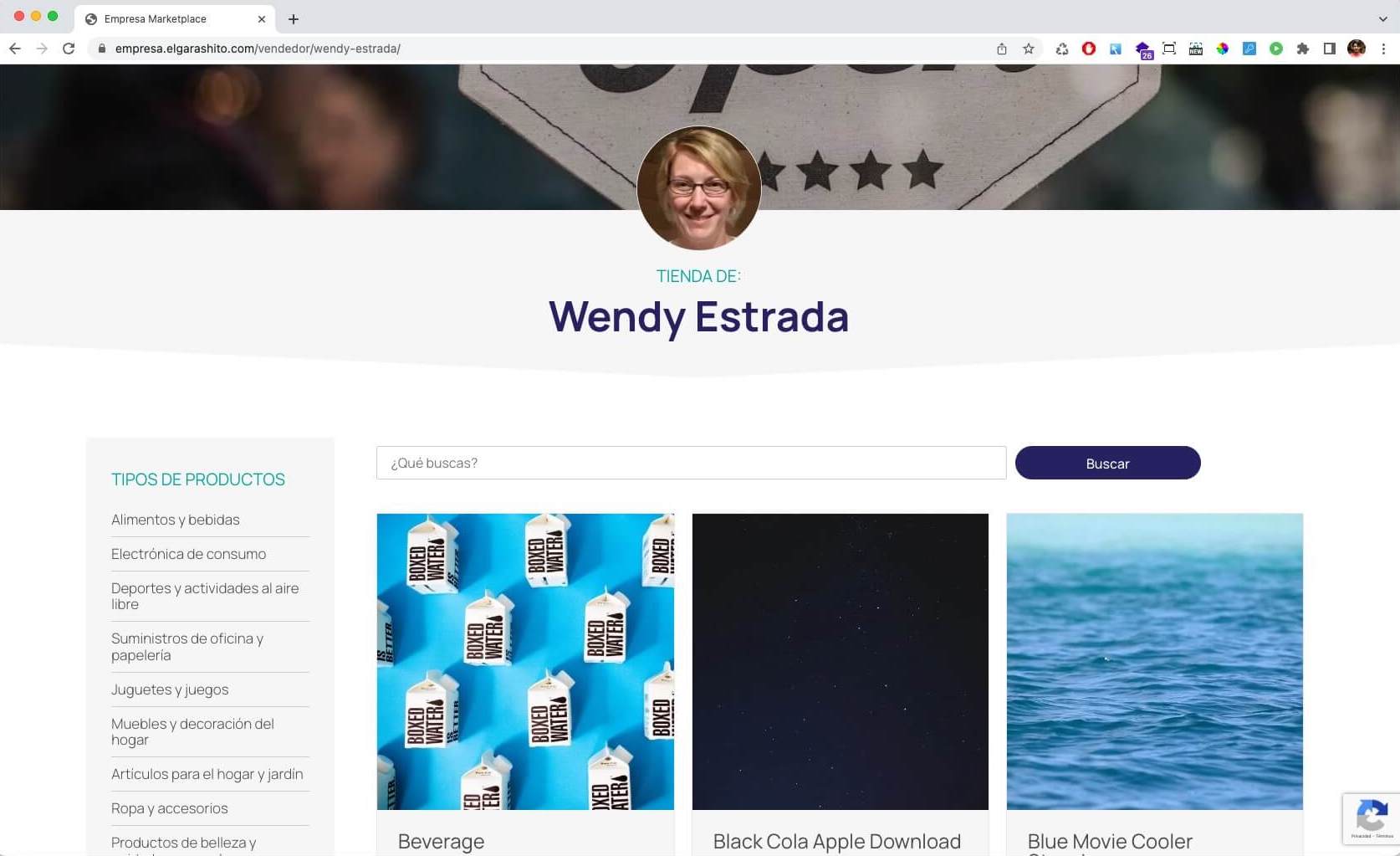Viewport: 1400px width, 856px height.
Task: Open Muebles y decoración del hogar
Action: [192, 731]
